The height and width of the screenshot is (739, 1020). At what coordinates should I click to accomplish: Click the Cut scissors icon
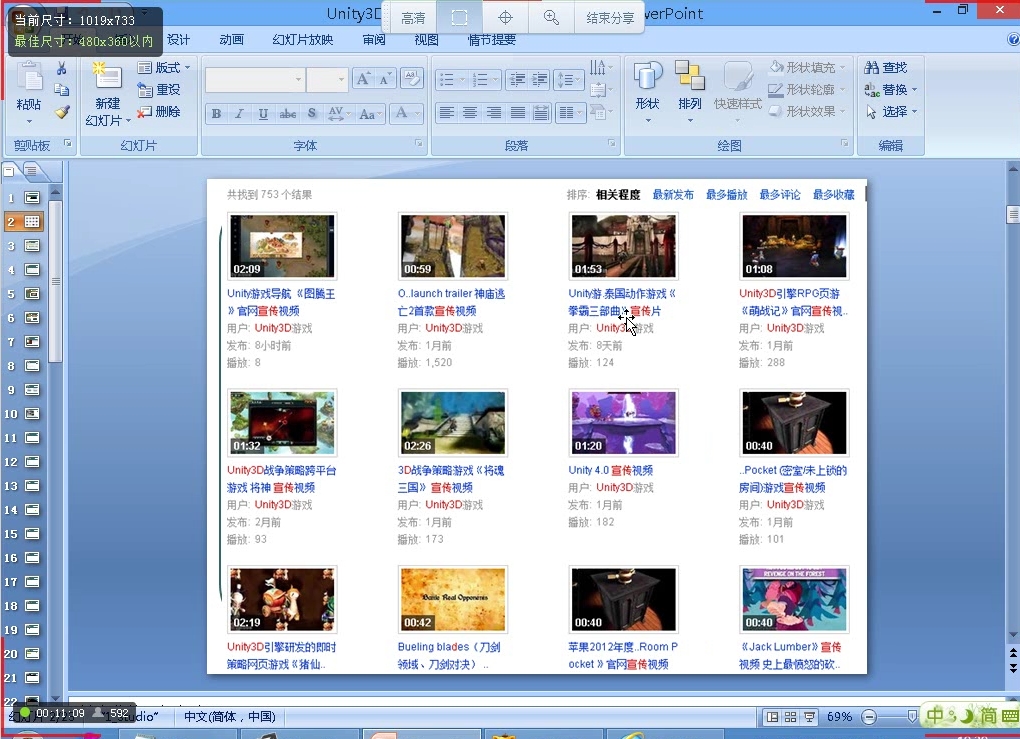click(62, 68)
